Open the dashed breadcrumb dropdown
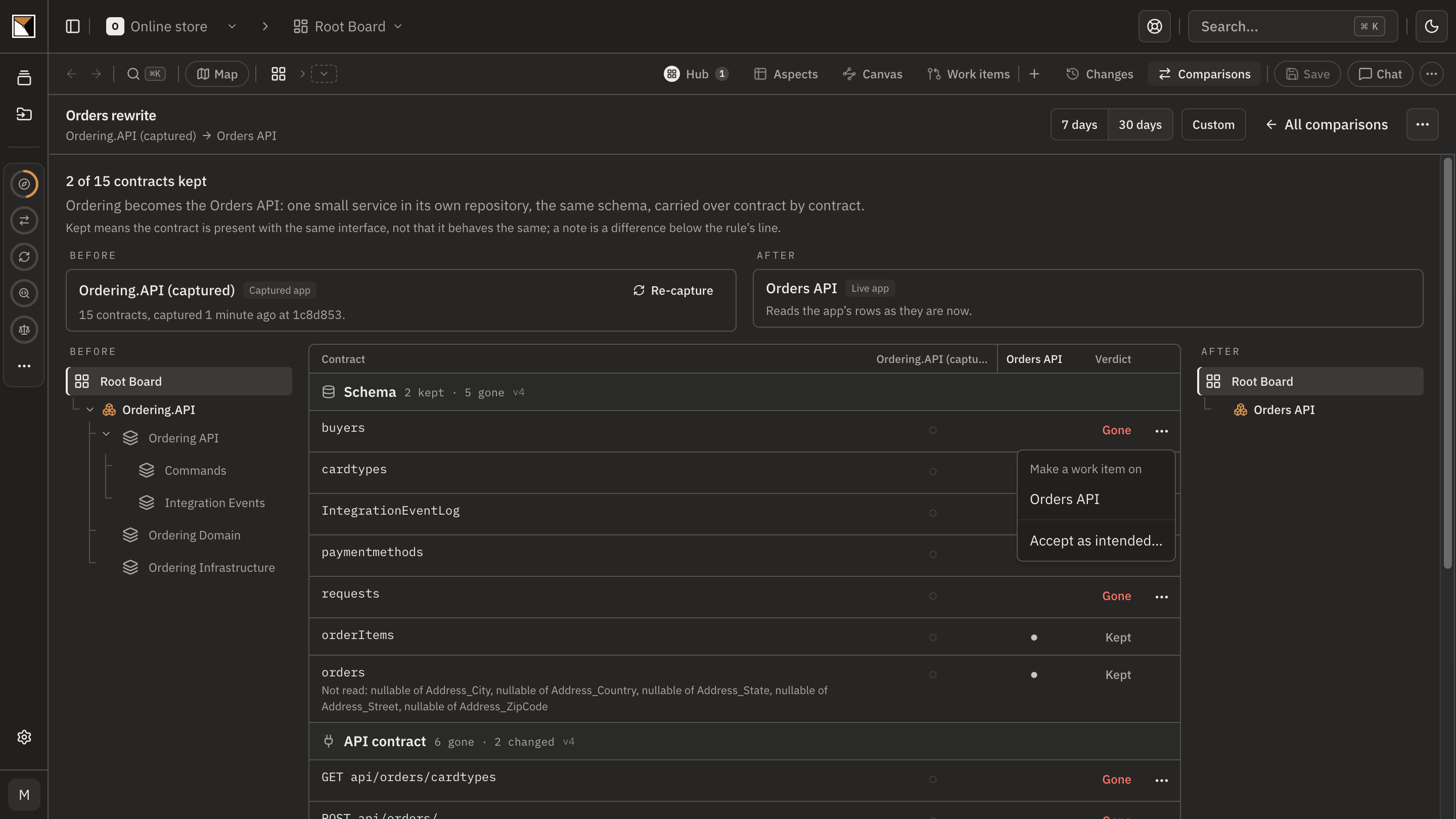Screen dimensions: 1456x819 [x=324, y=74]
